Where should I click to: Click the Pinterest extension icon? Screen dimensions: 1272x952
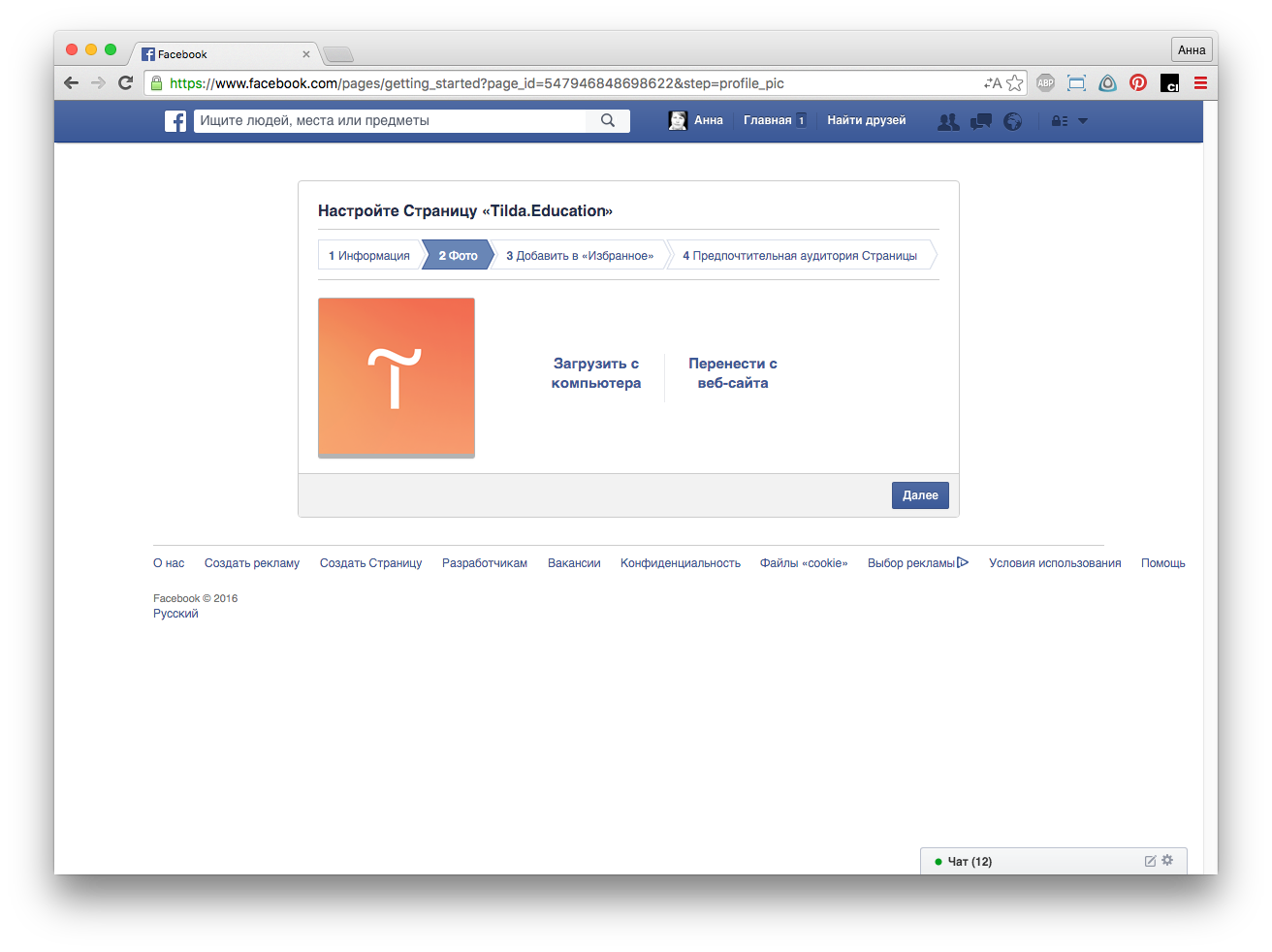tap(1138, 83)
